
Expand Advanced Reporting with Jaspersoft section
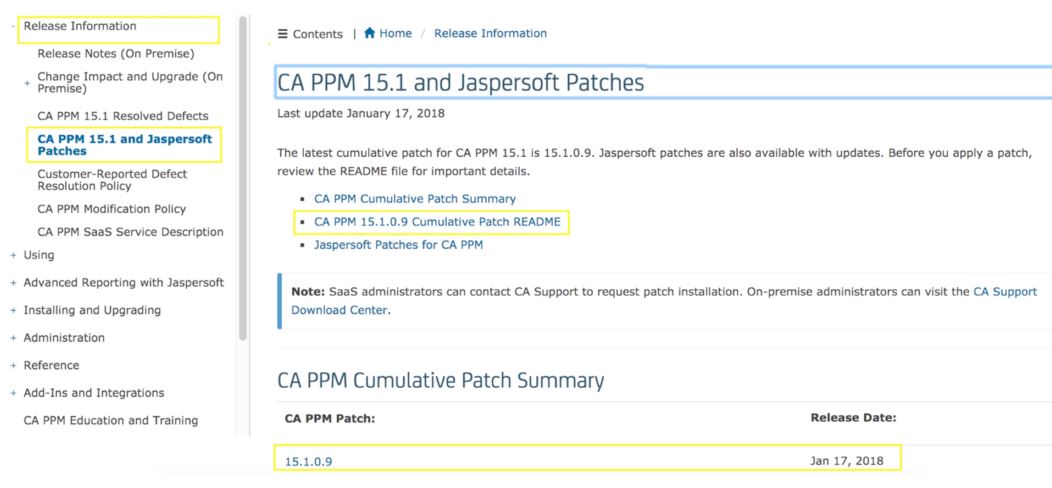pyautogui.click(x=13, y=283)
